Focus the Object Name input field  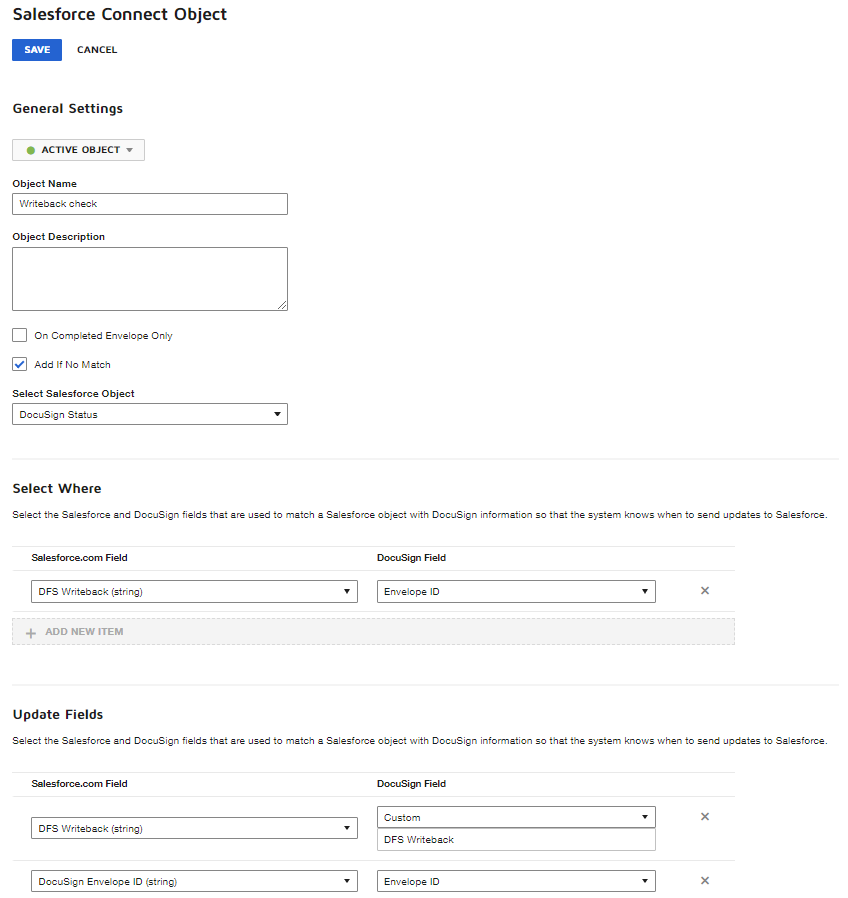coord(150,204)
